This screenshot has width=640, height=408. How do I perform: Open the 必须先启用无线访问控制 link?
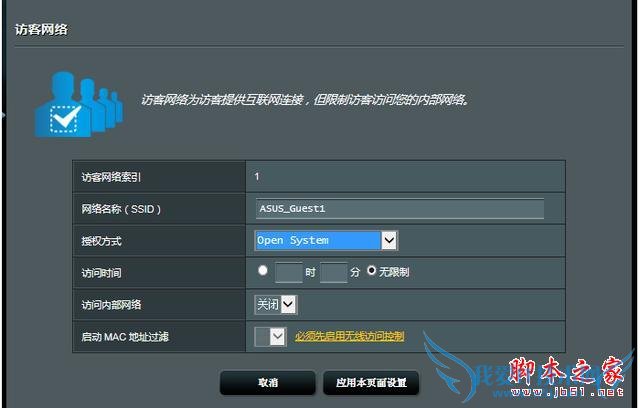click(350, 336)
